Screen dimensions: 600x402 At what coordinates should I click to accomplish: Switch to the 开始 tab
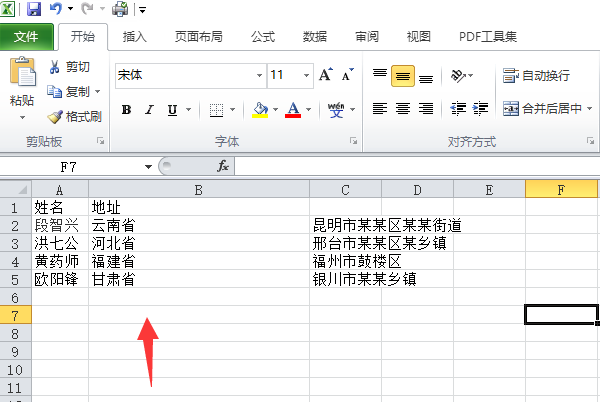[83, 37]
